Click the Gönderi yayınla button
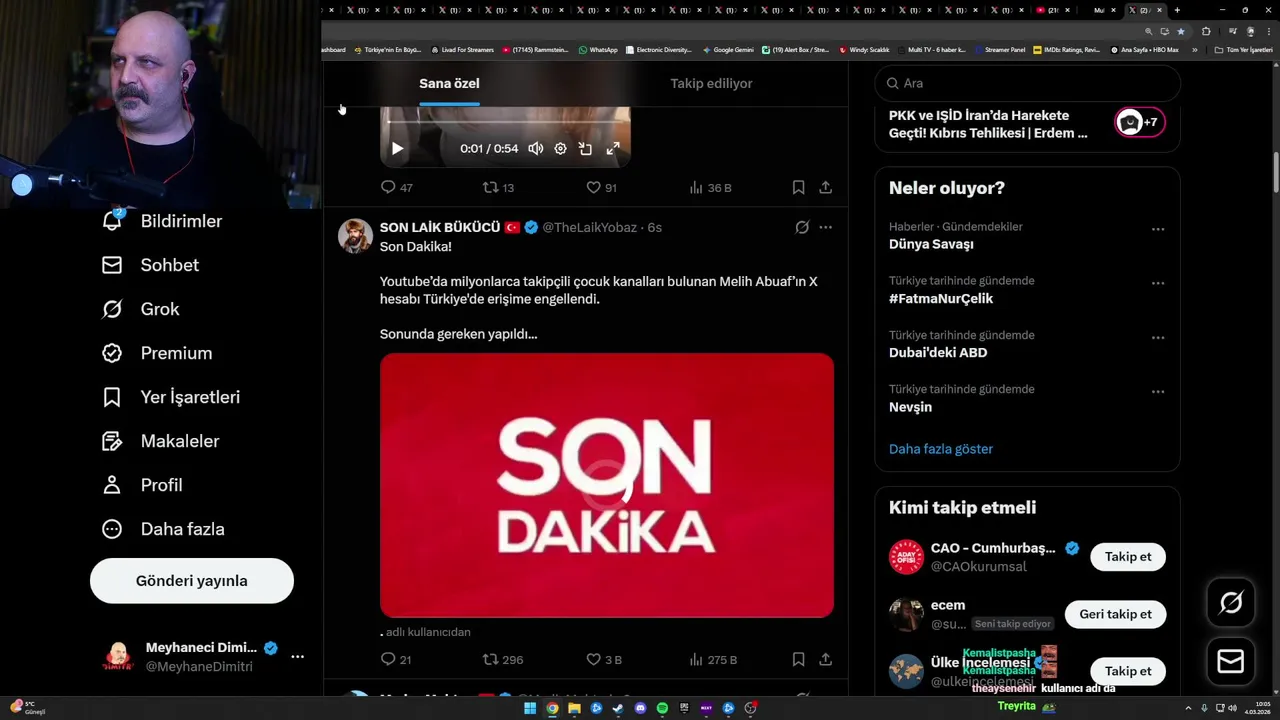Screen dimensions: 1280x720 pos(192,581)
